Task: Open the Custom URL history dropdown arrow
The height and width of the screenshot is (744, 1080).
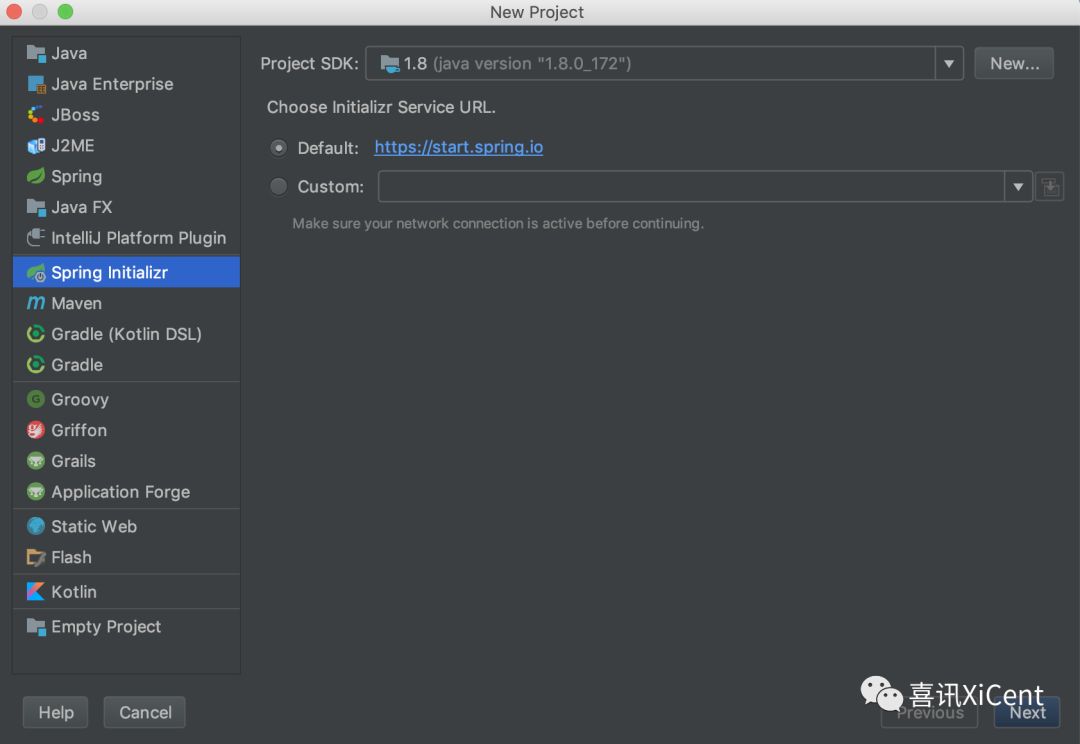Action: pos(1018,187)
